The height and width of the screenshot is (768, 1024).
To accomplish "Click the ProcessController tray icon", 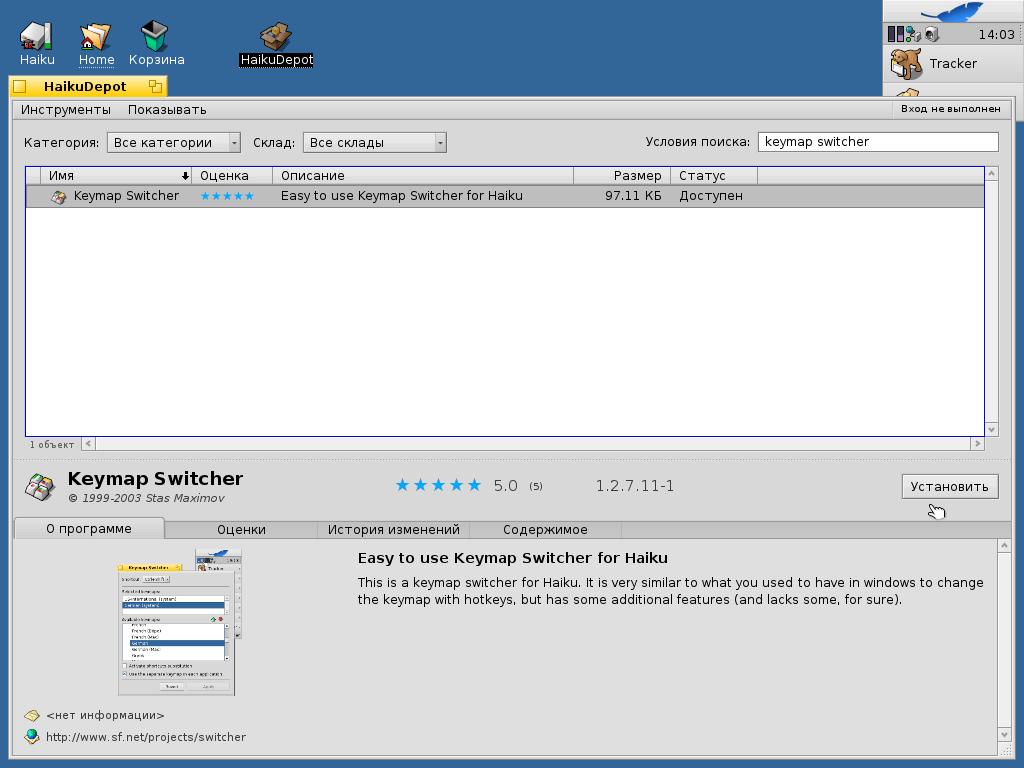I will tap(896, 34).
